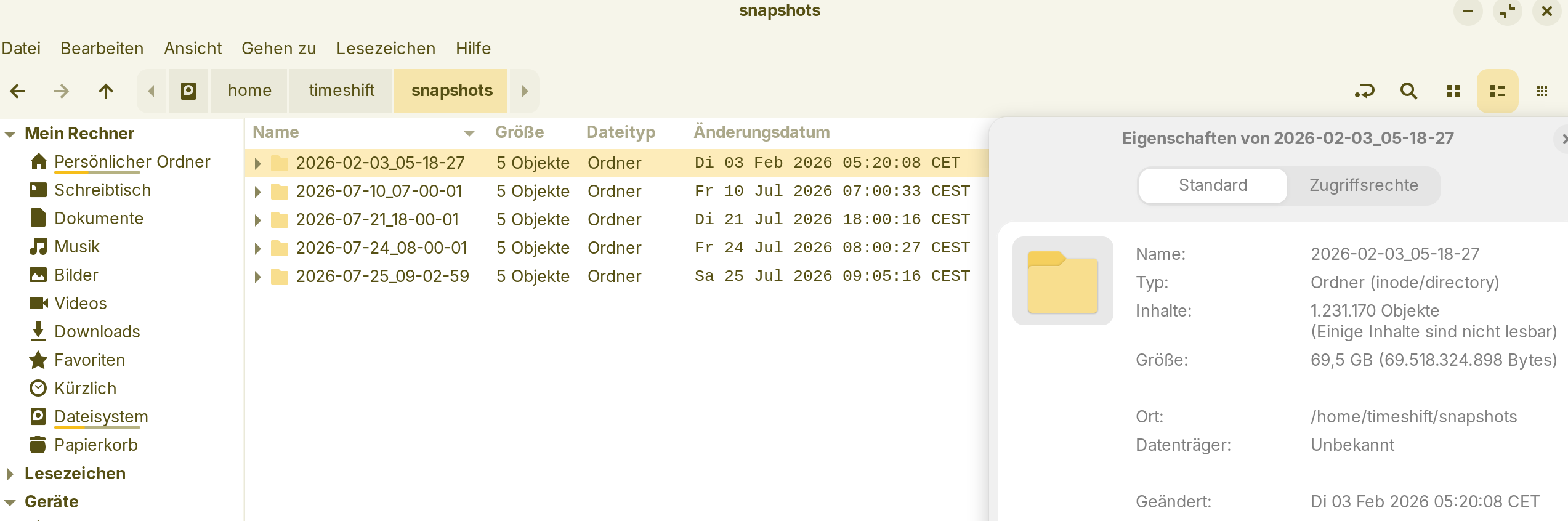The width and height of the screenshot is (1568, 521).
Task: Click the home icon for Persönlicher Ordner
Action: click(x=38, y=161)
